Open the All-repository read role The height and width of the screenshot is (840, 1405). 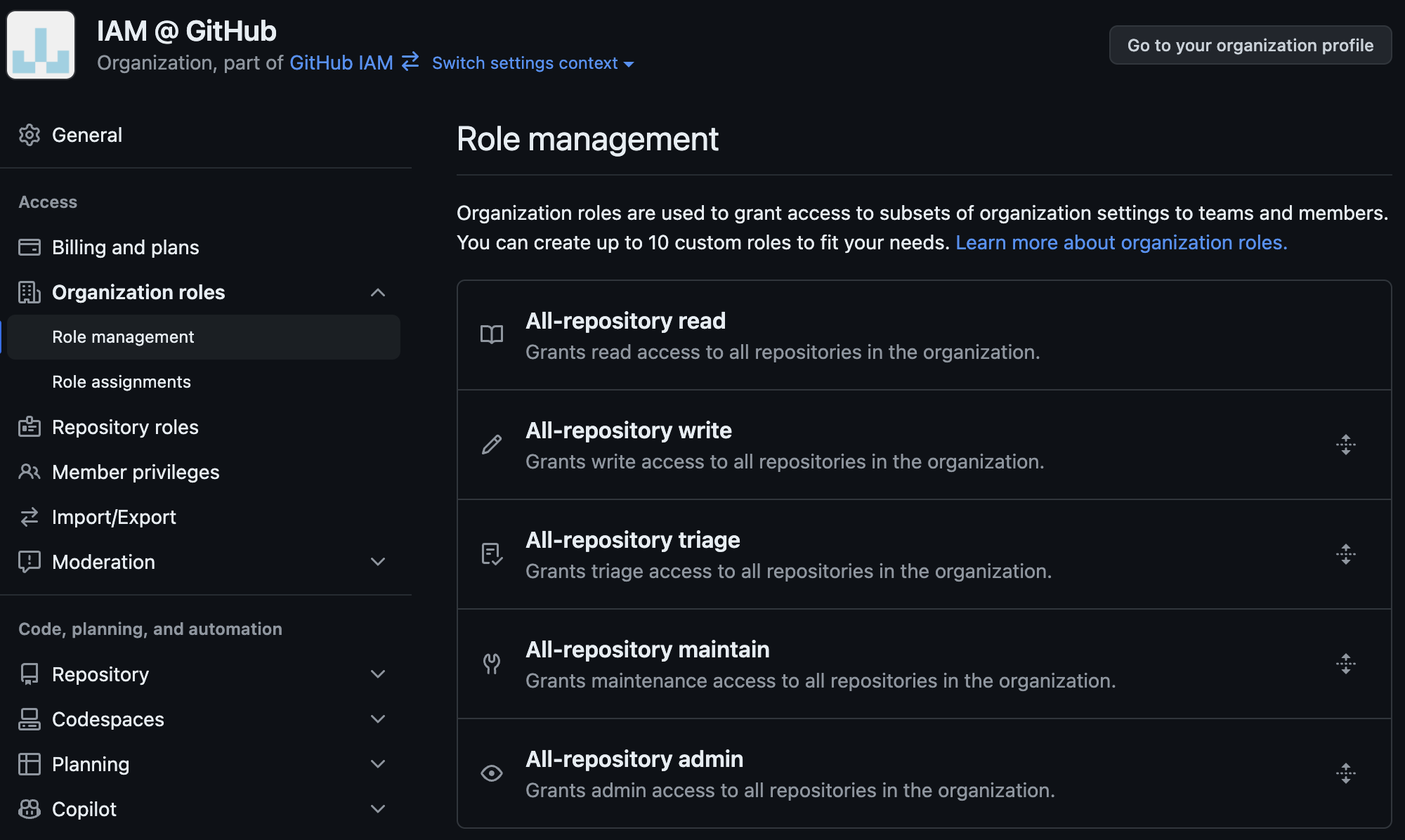click(x=625, y=321)
